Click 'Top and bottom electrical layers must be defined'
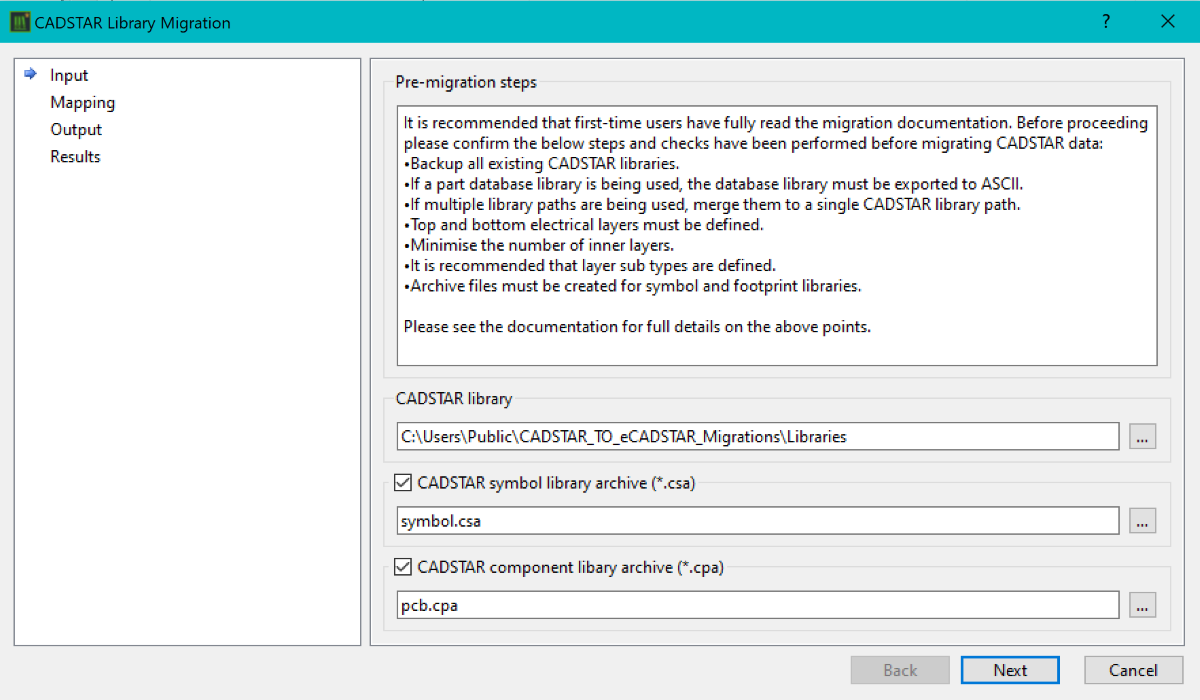This screenshot has height=700, width=1200. [x=584, y=225]
